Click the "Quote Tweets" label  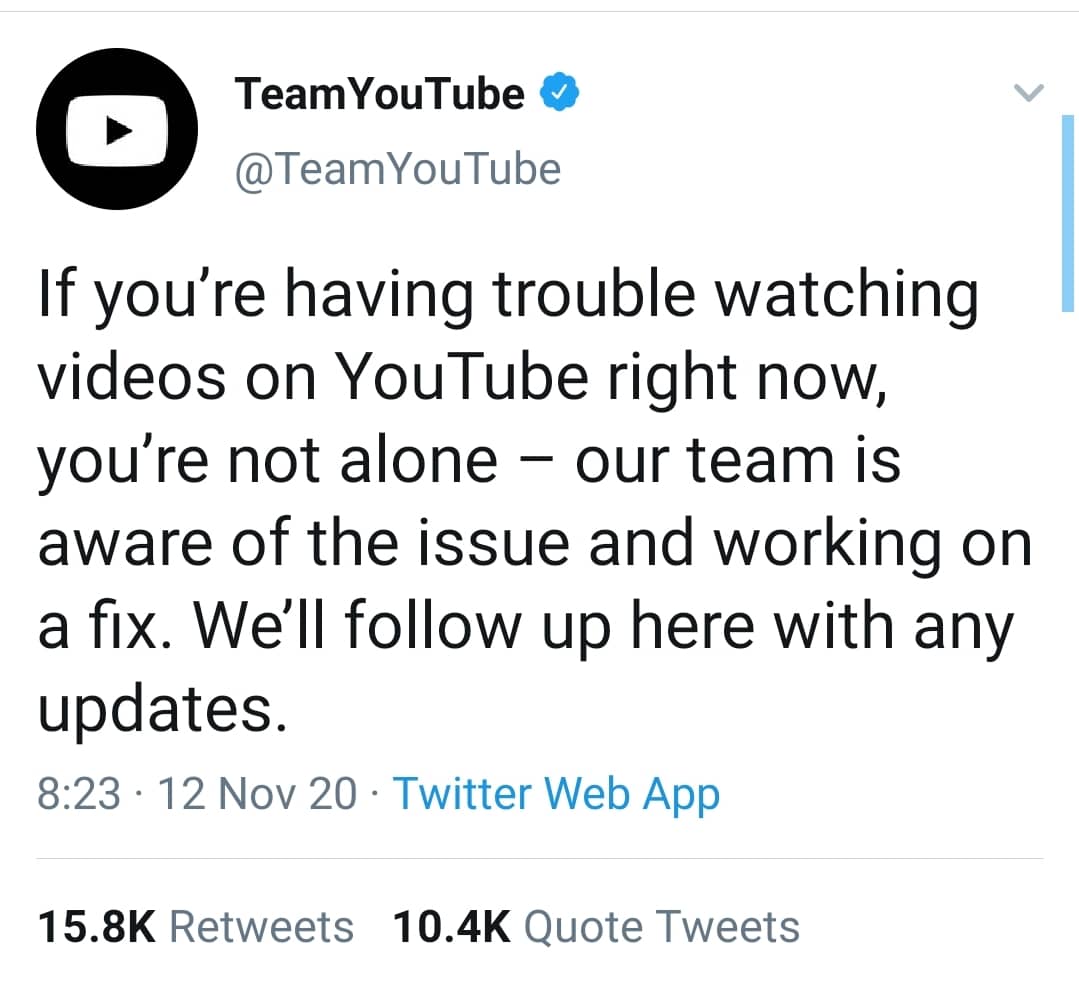(662, 927)
